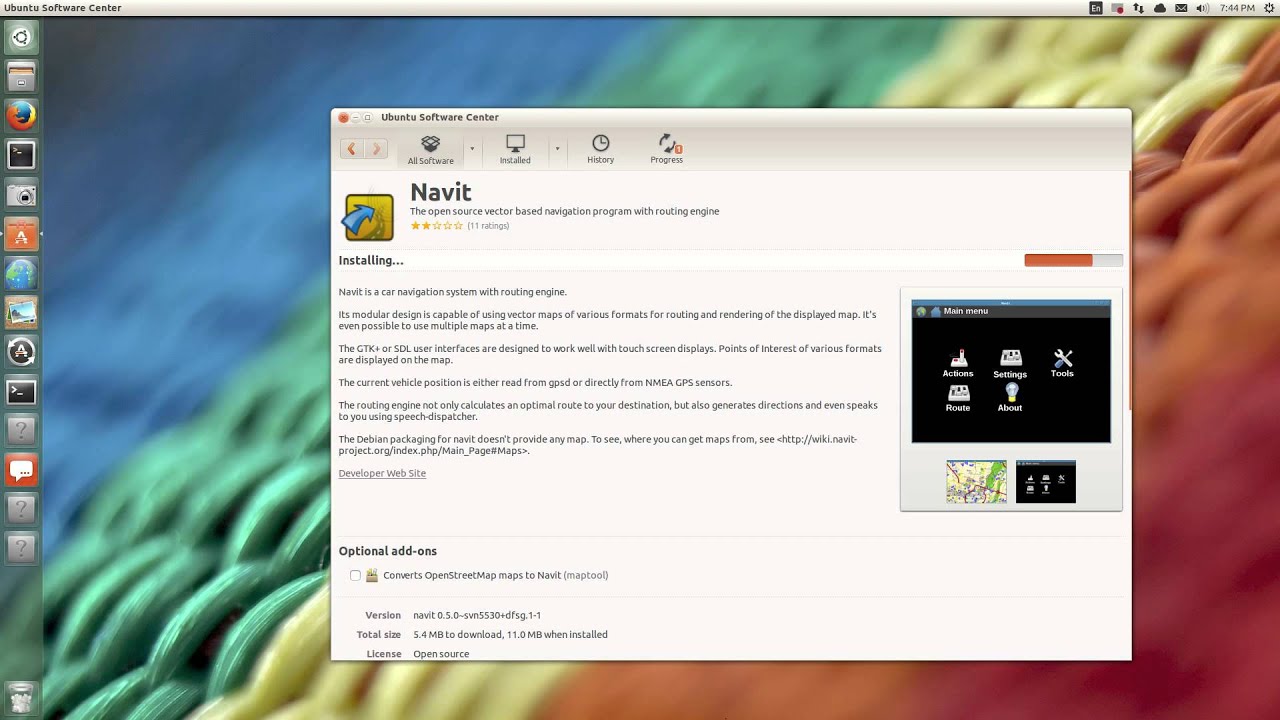Screen dimensions: 1280x720
Task: Maximize the Ubuntu Software Center window
Action: [367, 117]
